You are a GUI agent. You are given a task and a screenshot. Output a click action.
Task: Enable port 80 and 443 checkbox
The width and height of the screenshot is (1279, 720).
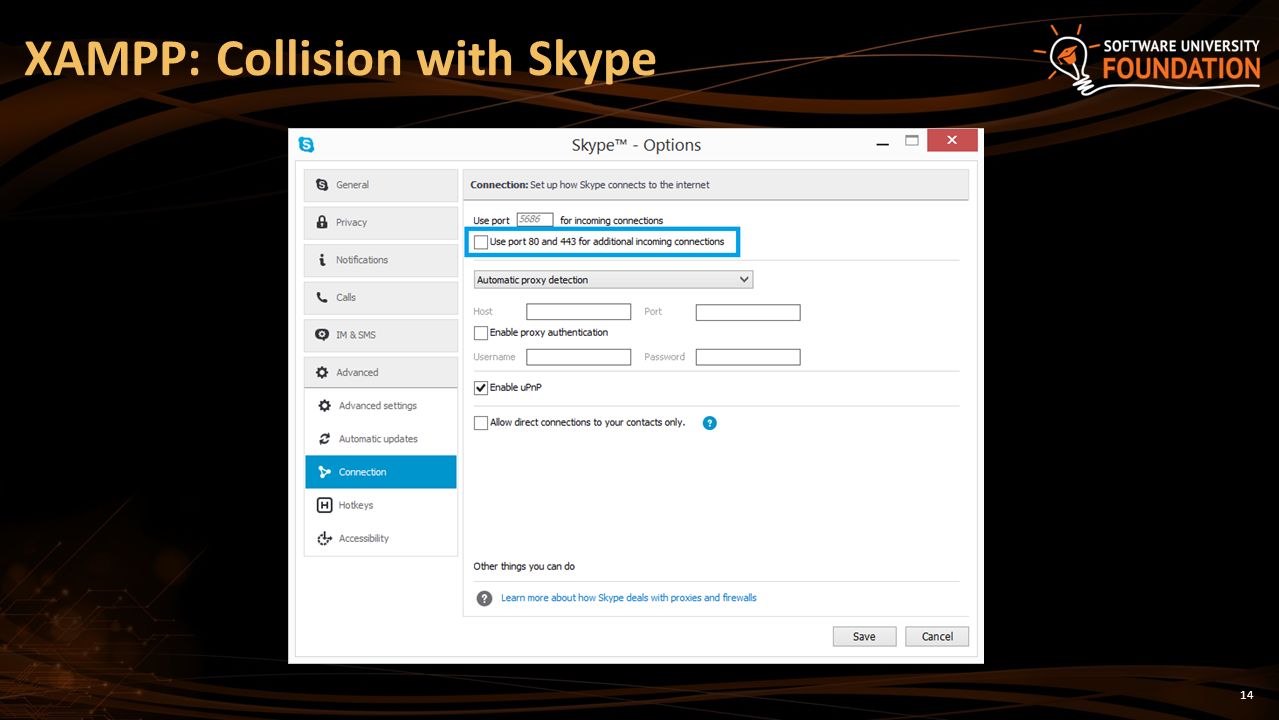482,242
